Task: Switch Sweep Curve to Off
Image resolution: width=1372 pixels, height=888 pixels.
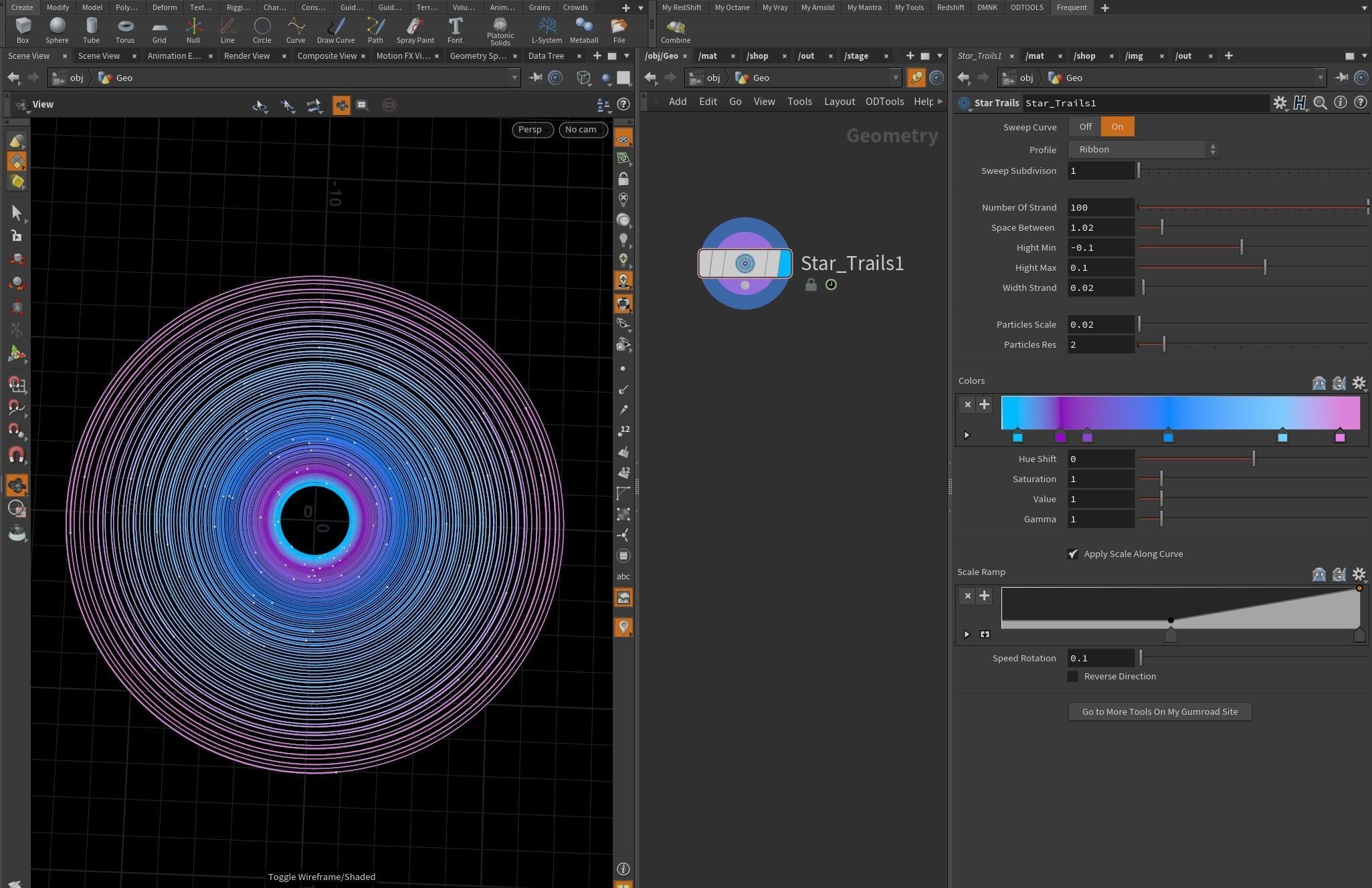Action: coord(1085,126)
